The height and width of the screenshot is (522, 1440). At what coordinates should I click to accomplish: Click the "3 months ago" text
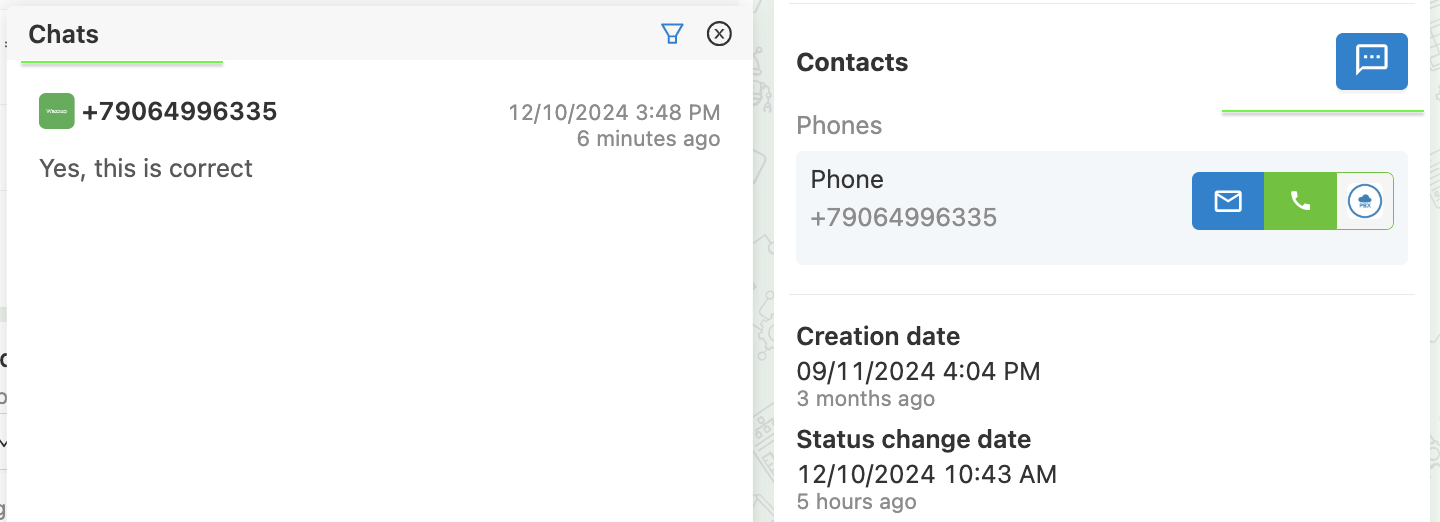coord(865,399)
